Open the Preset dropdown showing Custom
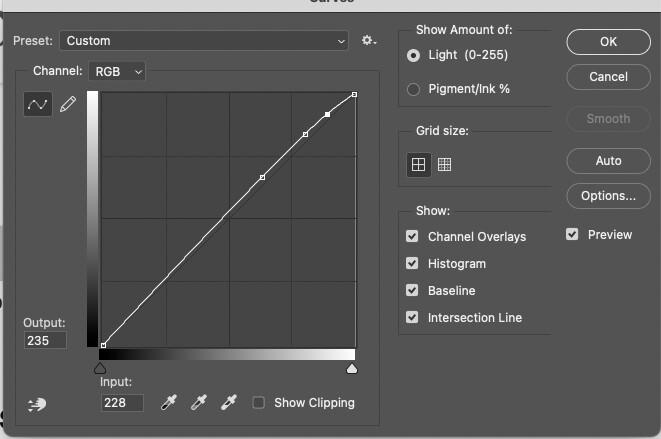The width and height of the screenshot is (661, 439). point(203,41)
